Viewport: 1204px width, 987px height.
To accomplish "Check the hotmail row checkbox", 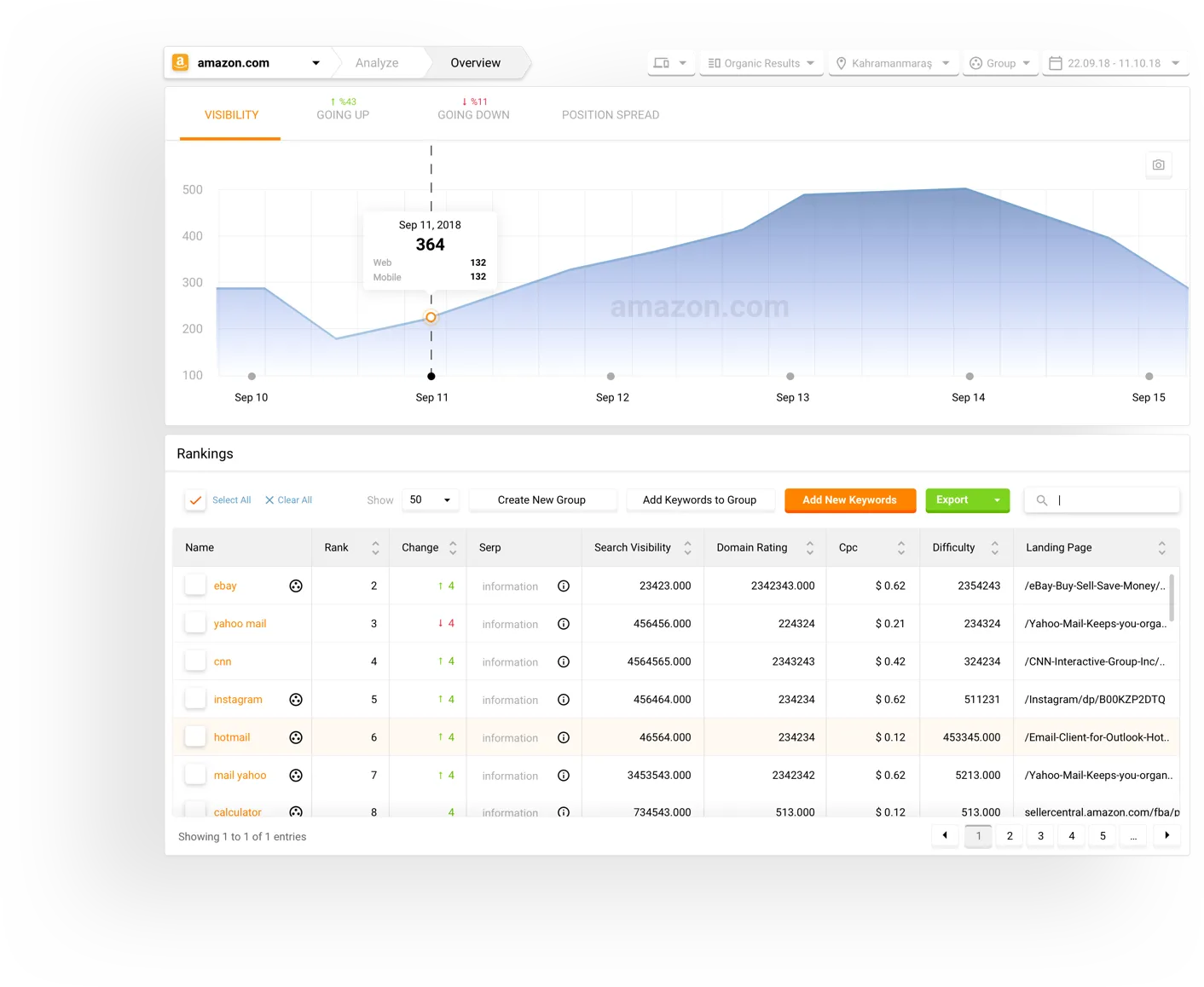I will [x=195, y=736].
